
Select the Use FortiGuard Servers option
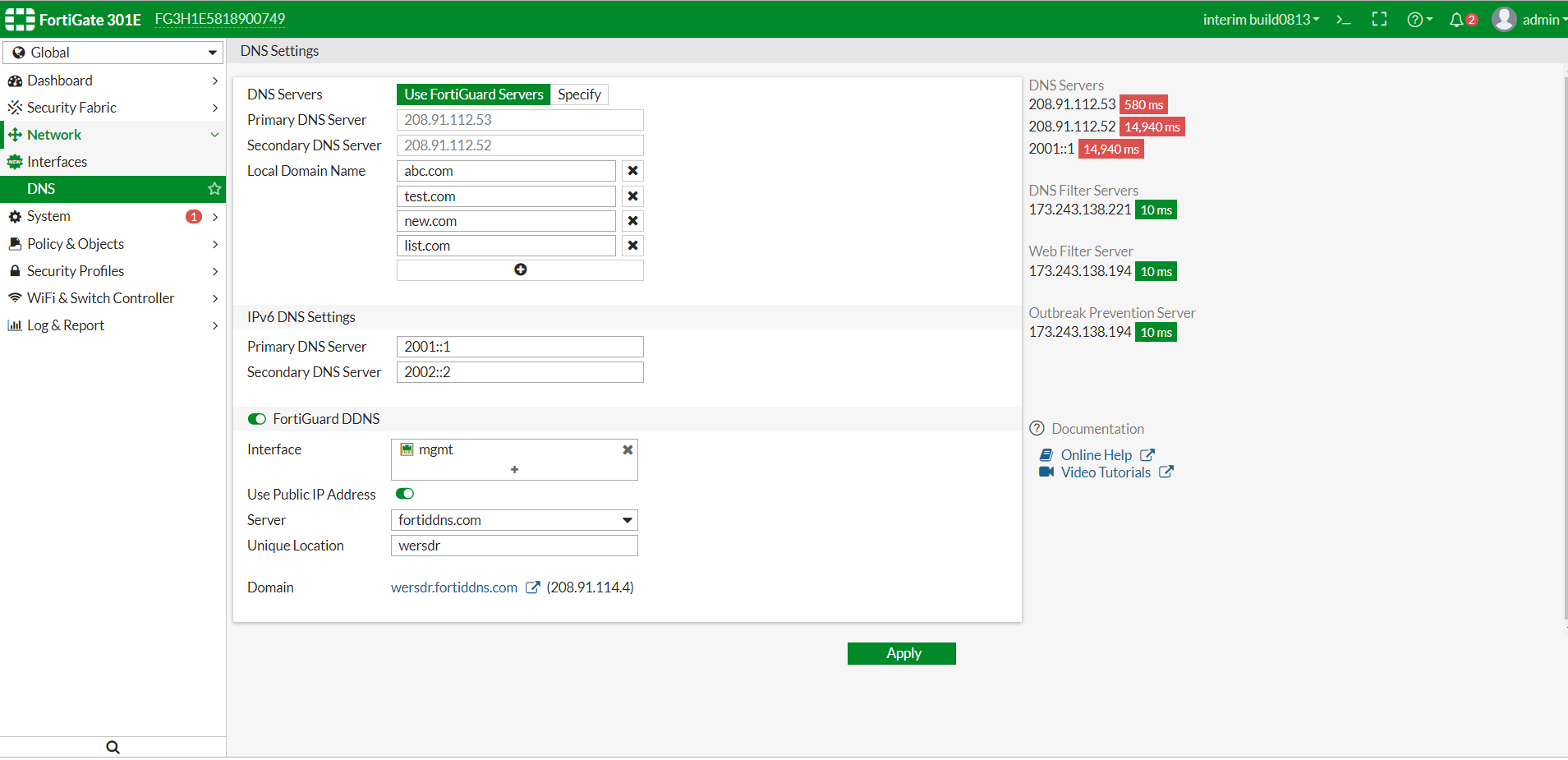click(474, 94)
